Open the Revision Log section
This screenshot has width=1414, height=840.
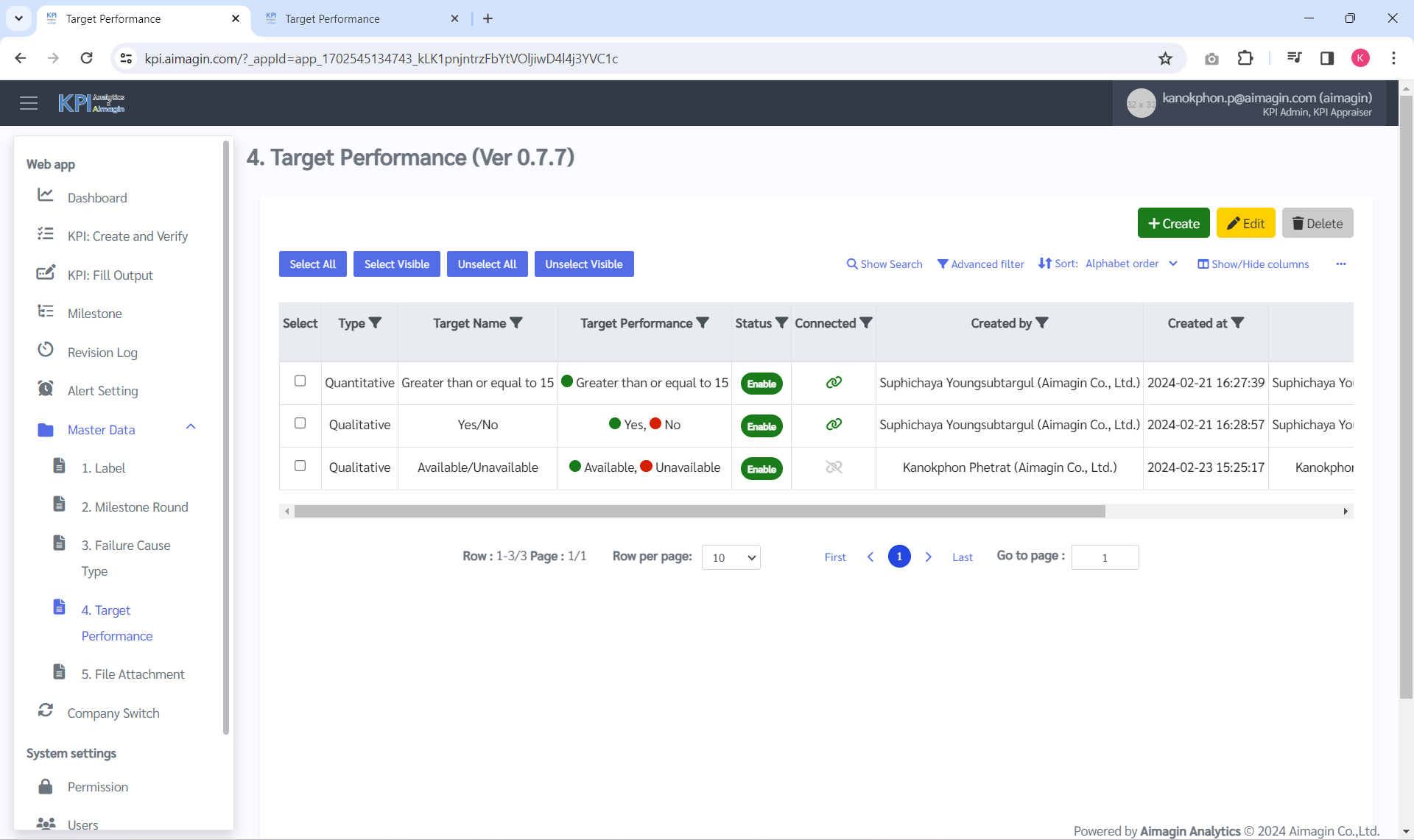(102, 352)
